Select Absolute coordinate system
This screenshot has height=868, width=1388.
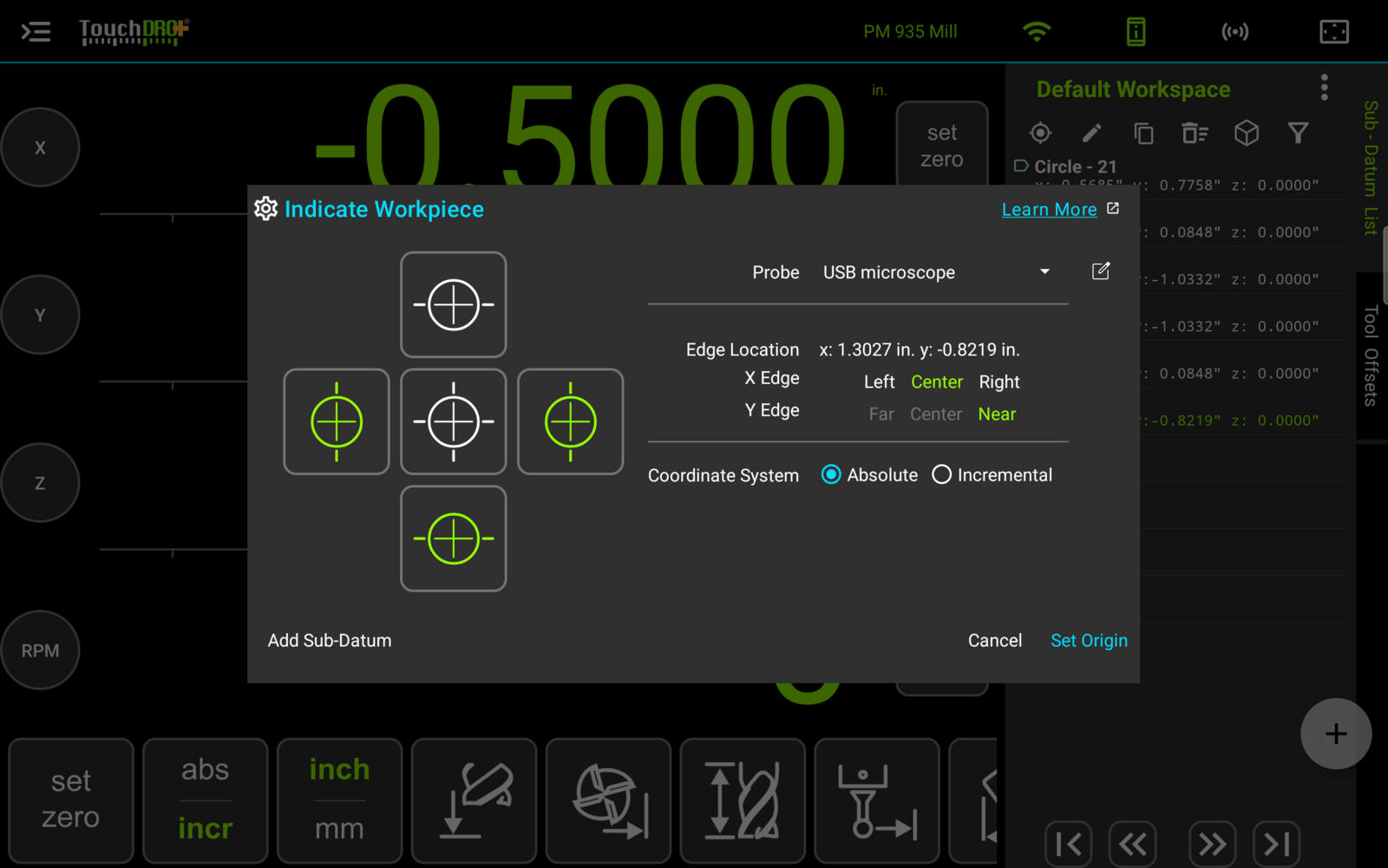pyautogui.click(x=869, y=475)
